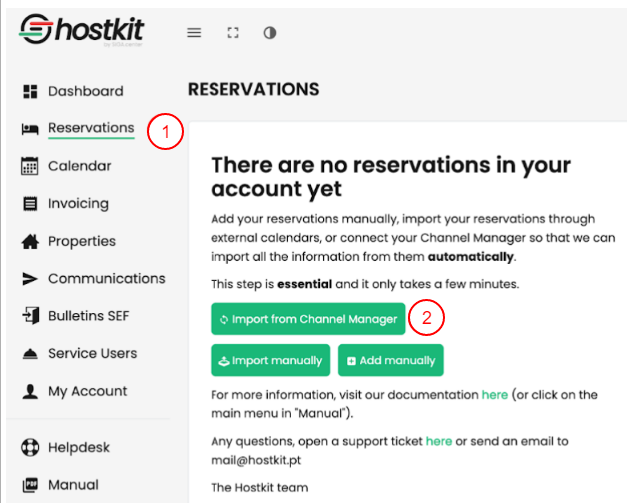Open the Manual menu item
This screenshot has width=627, height=503.
73,485
